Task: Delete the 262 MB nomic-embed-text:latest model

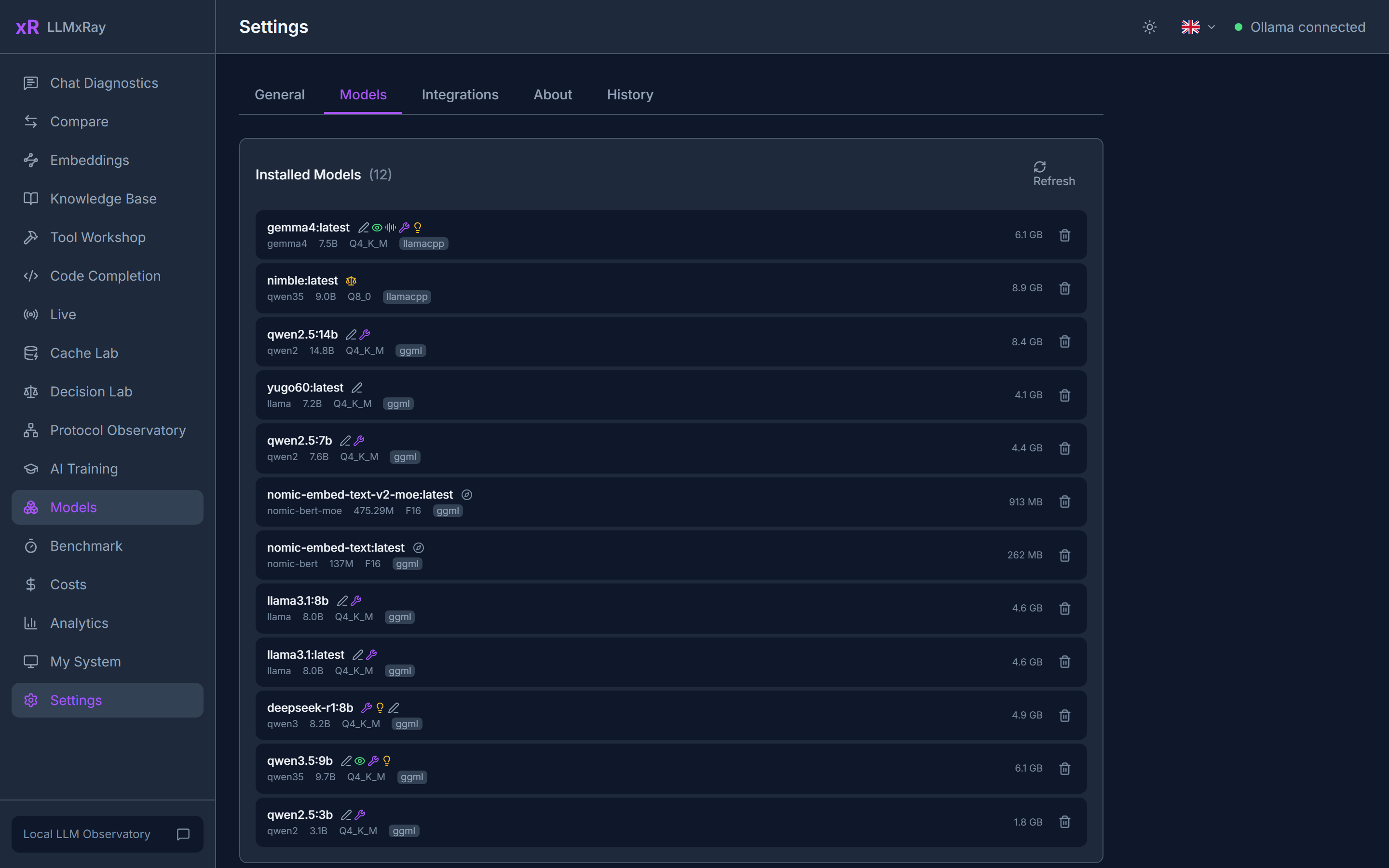Action: coord(1064,555)
